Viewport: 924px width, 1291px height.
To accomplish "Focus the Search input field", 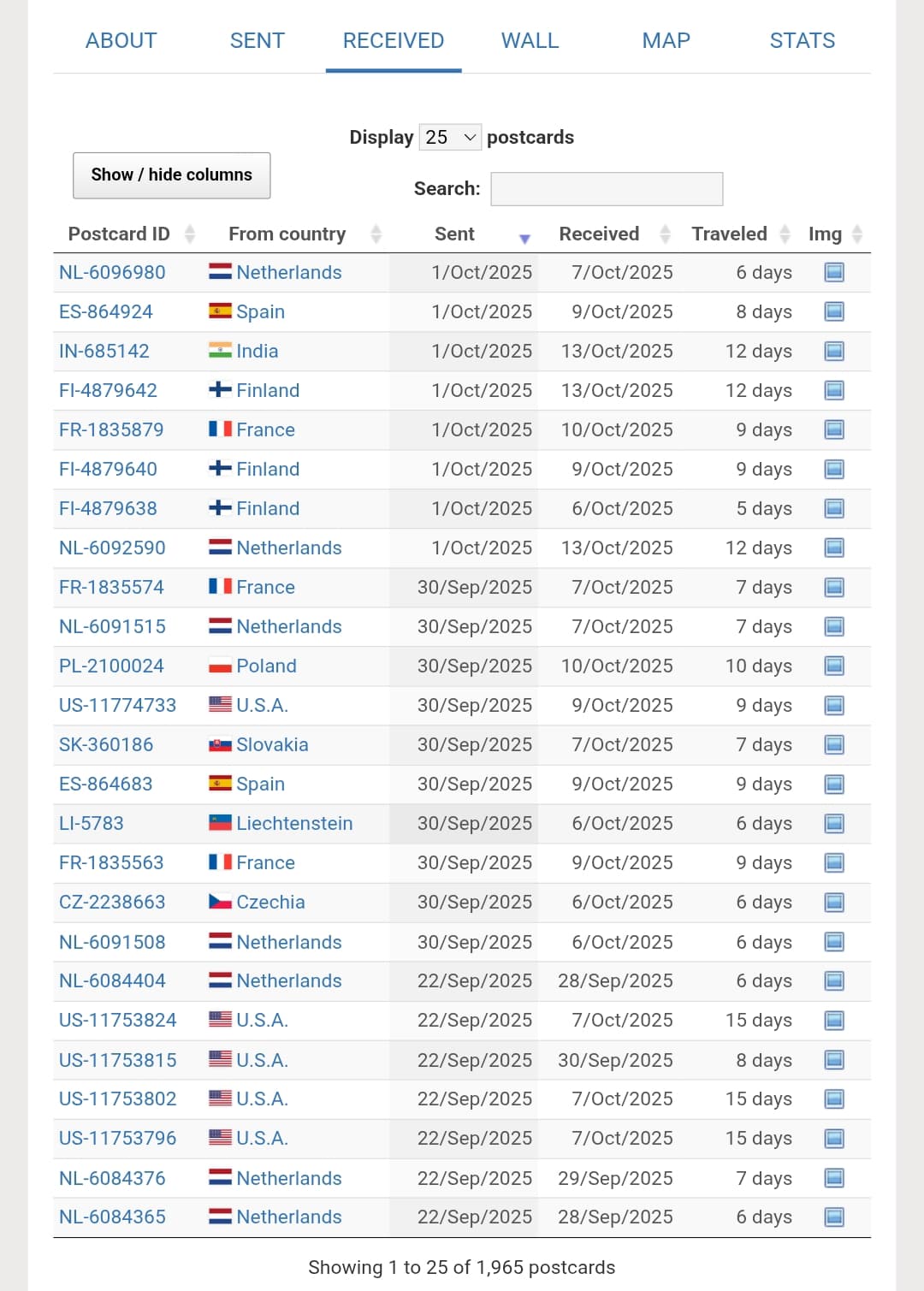I will [607, 189].
